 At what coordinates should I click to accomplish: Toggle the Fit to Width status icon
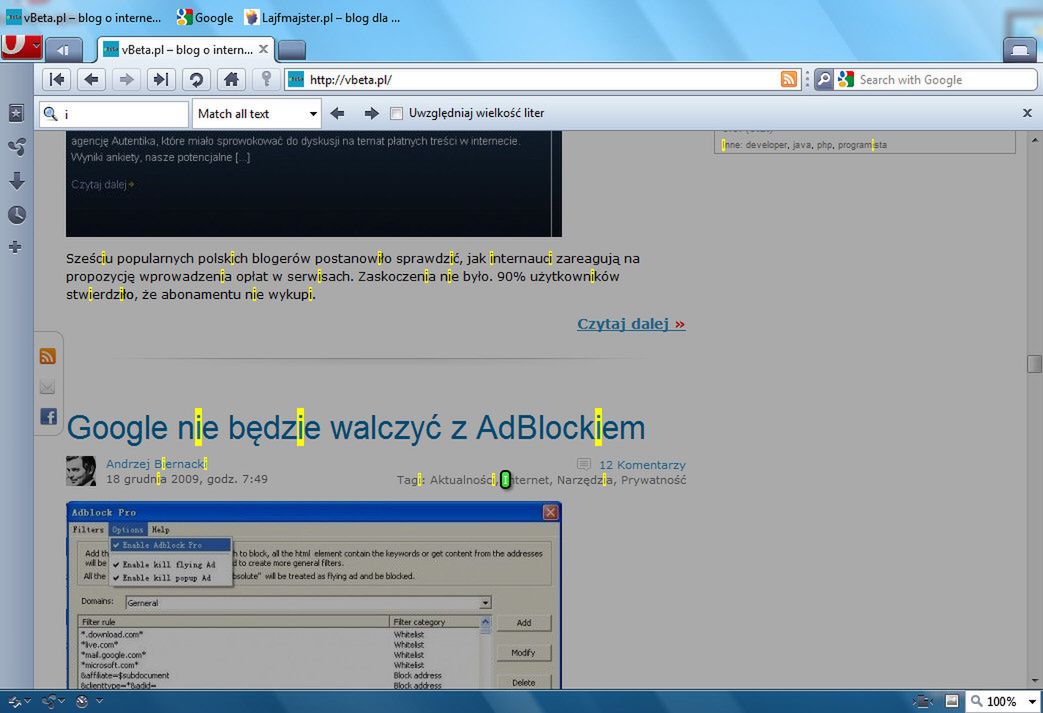[952, 701]
